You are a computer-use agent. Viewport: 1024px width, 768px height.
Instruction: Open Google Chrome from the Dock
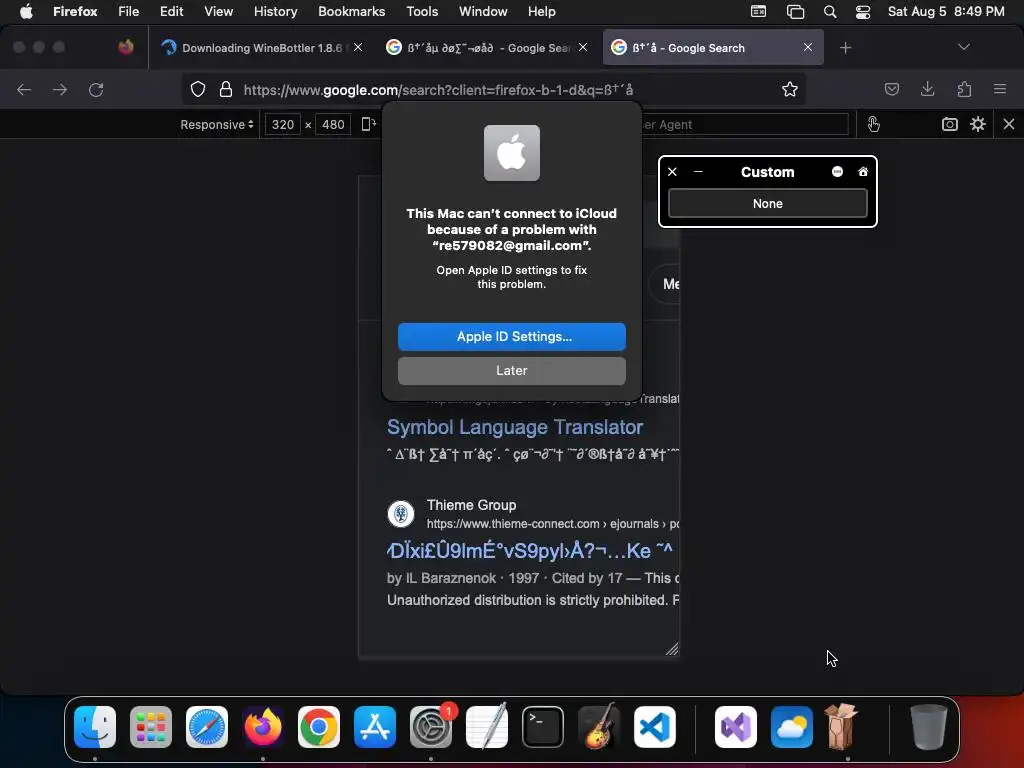pyautogui.click(x=319, y=727)
